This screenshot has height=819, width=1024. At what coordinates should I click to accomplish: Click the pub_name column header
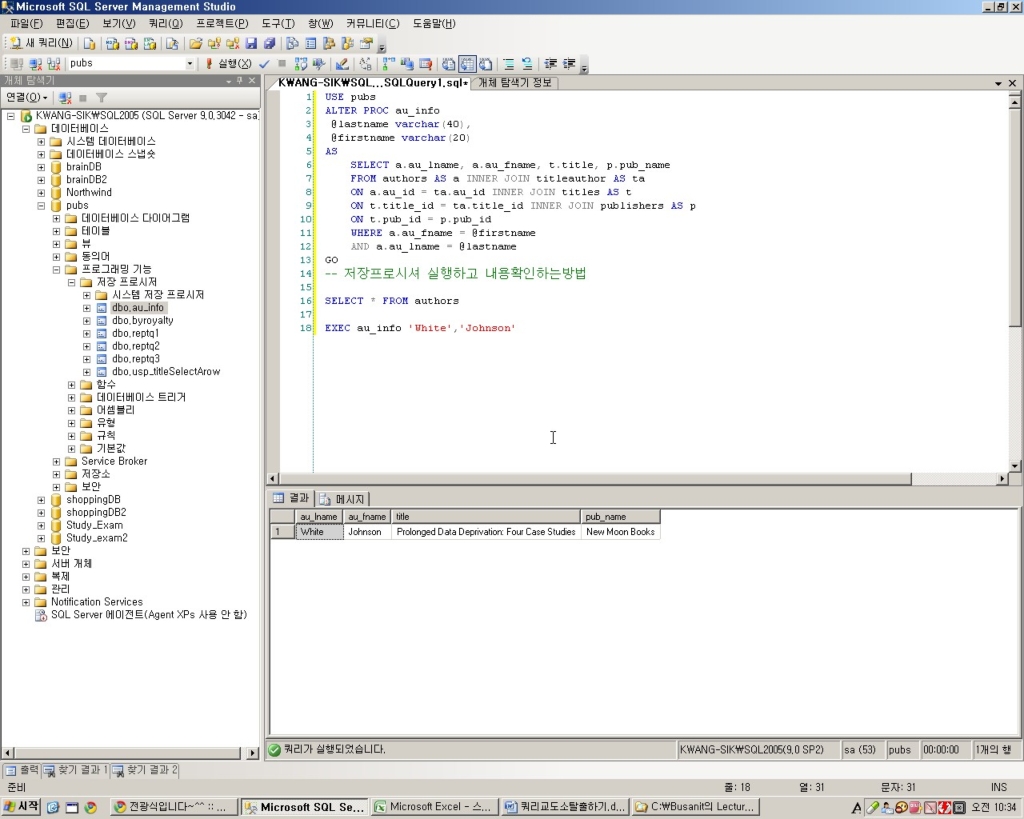620,517
